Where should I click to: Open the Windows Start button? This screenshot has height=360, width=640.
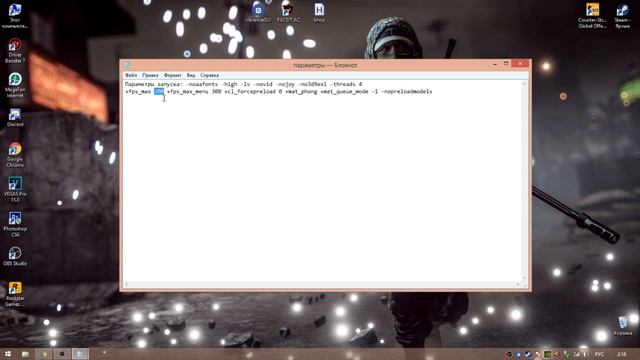pos(7,354)
